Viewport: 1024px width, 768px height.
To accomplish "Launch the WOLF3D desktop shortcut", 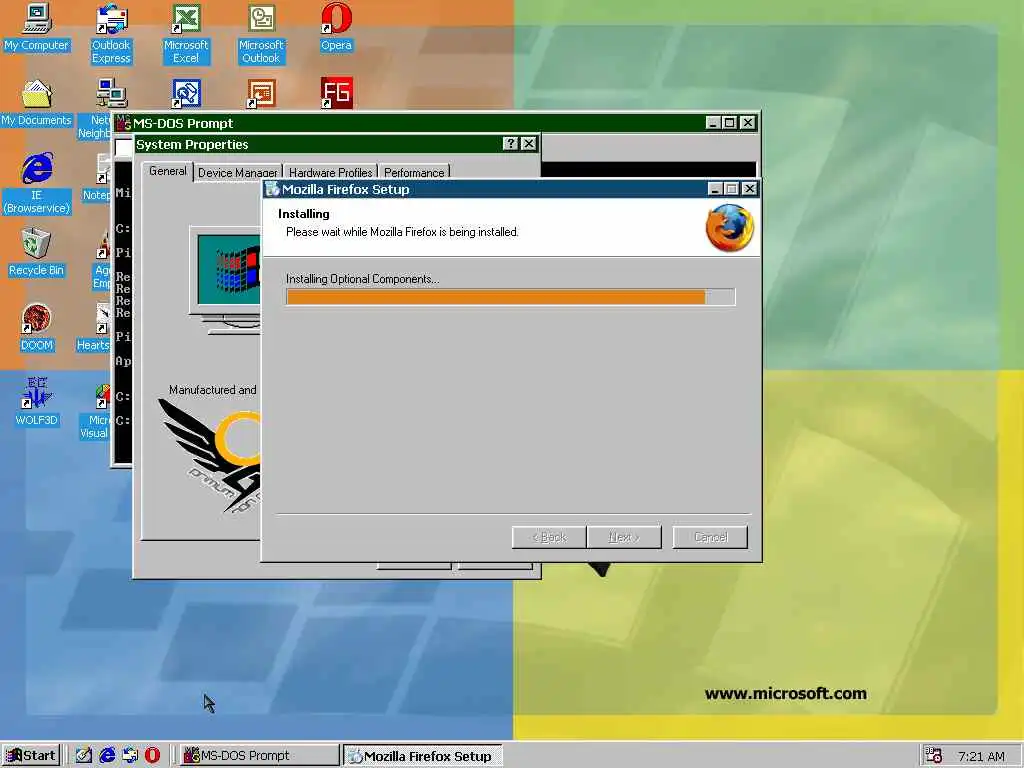I will (x=37, y=402).
